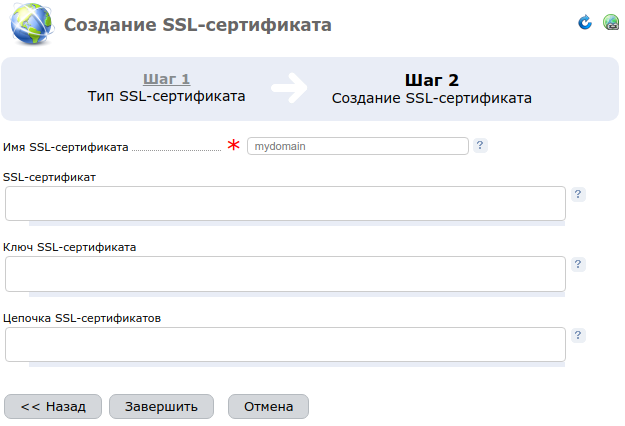This screenshot has height=426, width=625.
Task: Click resize bar under SSL-сертификат textarea
Action: (x=297, y=224)
